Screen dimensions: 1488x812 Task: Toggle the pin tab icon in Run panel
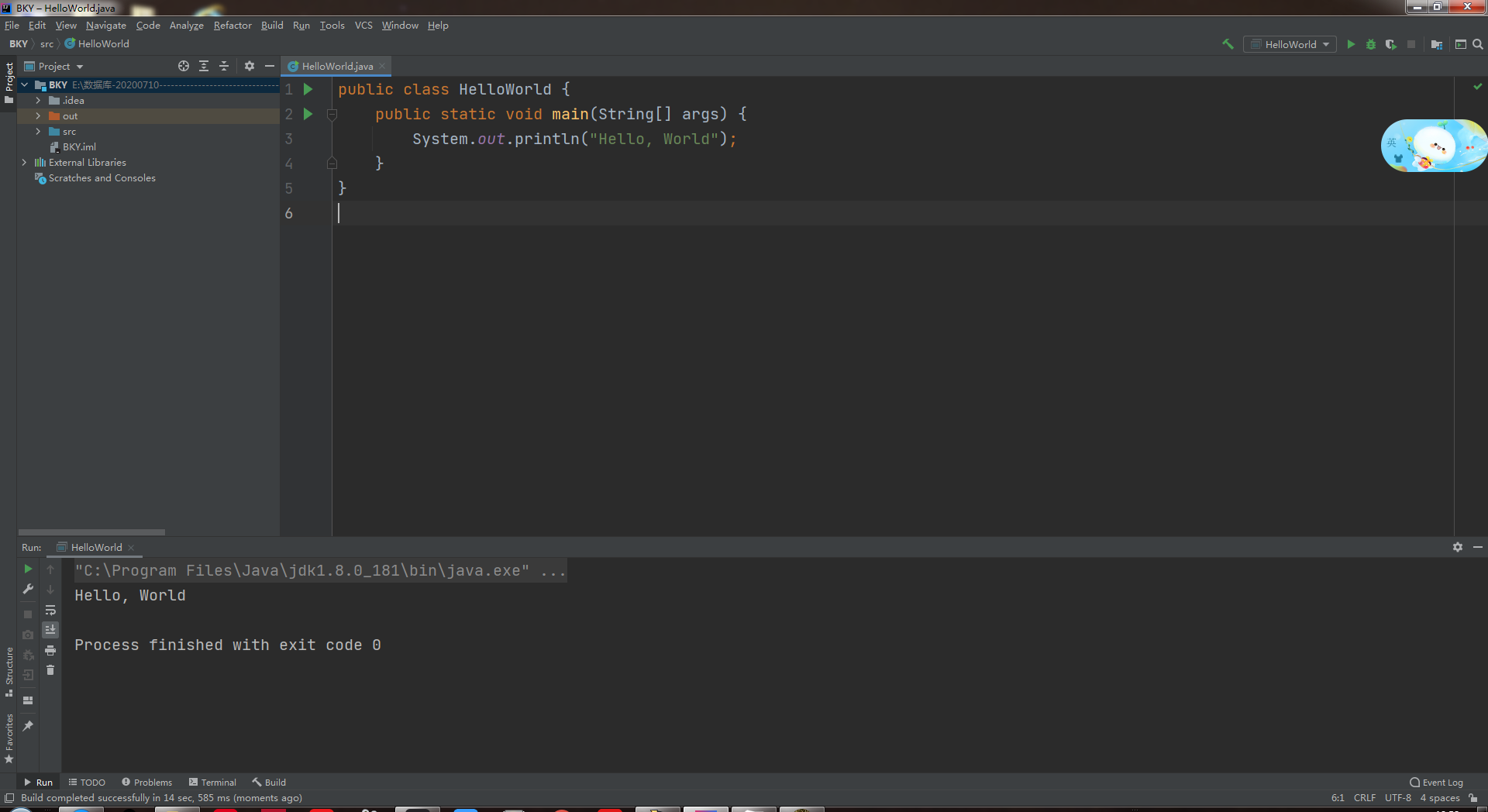(x=28, y=726)
